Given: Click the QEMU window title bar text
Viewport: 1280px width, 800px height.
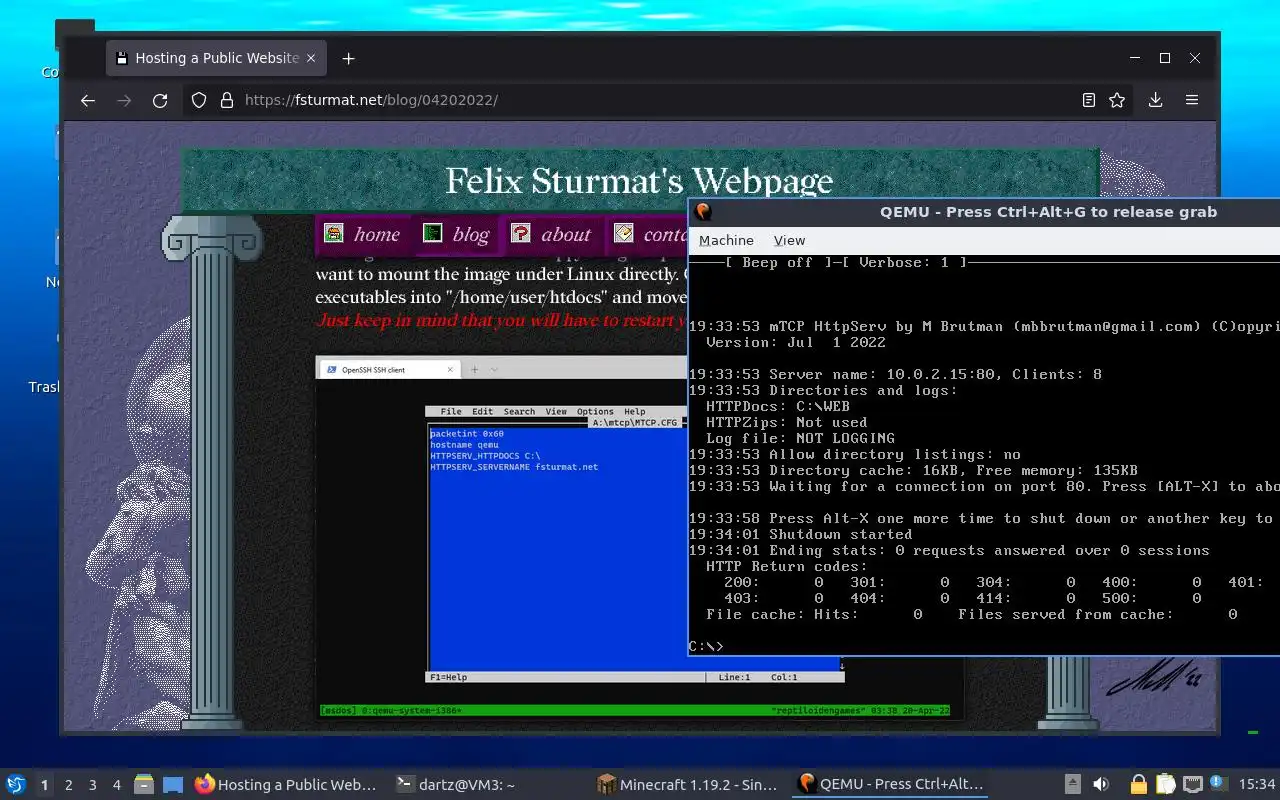Looking at the screenshot, I should [1048, 212].
